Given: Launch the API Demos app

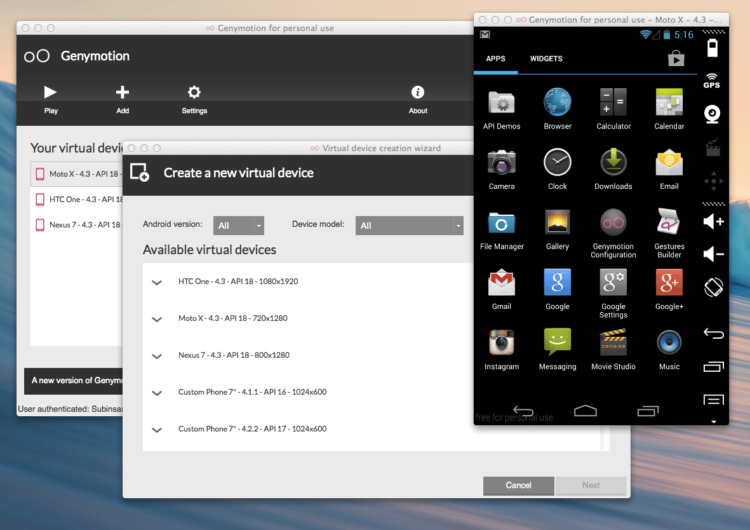Looking at the screenshot, I should pos(501,109).
